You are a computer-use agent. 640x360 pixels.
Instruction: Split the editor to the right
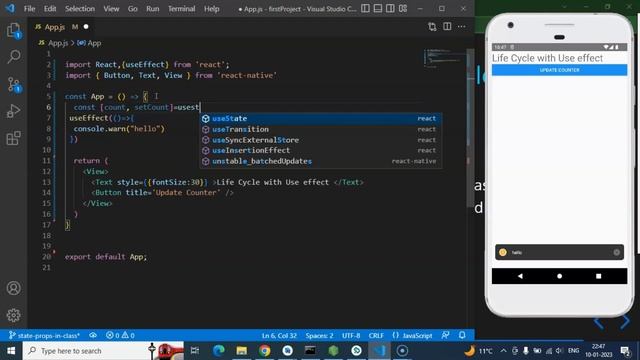click(x=447, y=27)
